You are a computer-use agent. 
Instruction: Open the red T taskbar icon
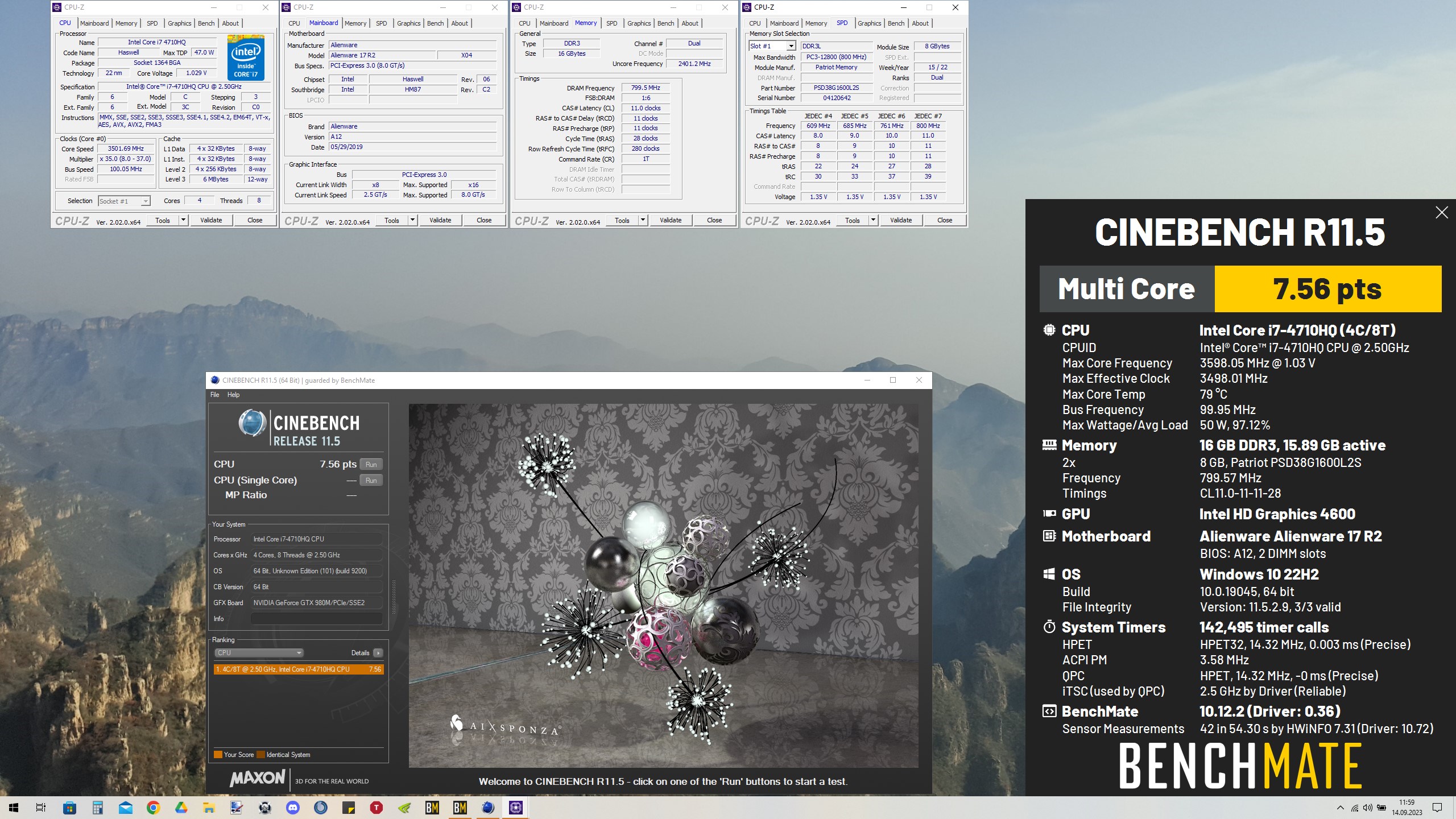pyautogui.click(x=376, y=808)
